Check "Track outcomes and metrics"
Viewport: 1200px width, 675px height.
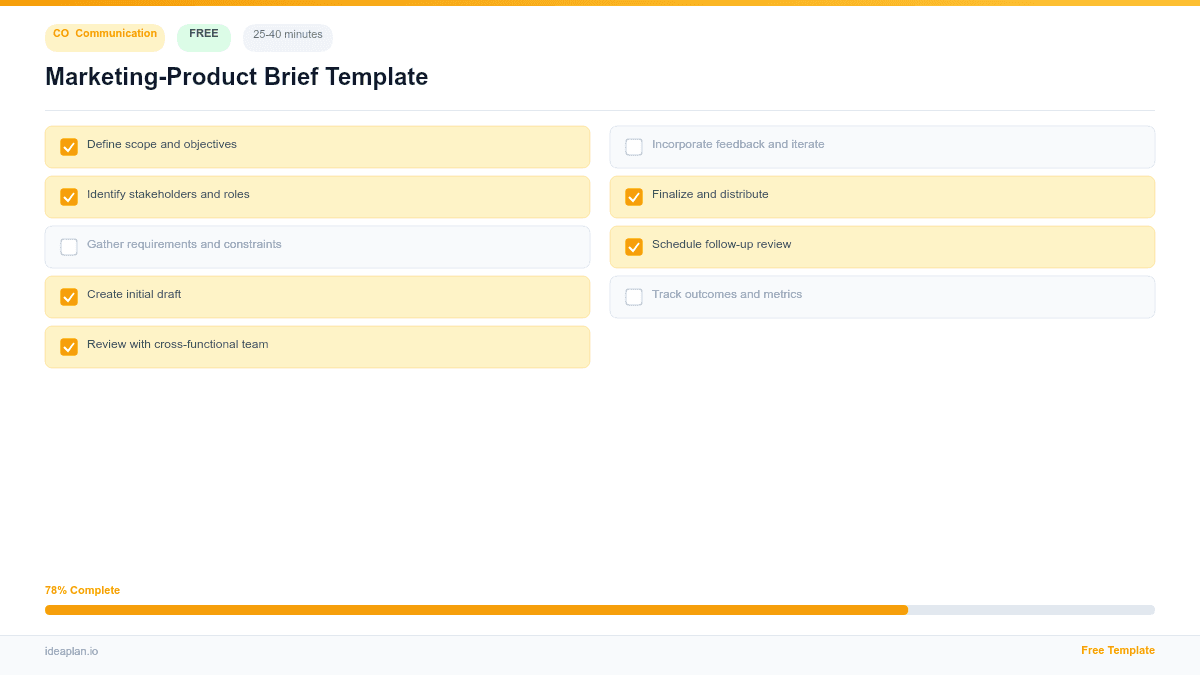click(x=634, y=296)
